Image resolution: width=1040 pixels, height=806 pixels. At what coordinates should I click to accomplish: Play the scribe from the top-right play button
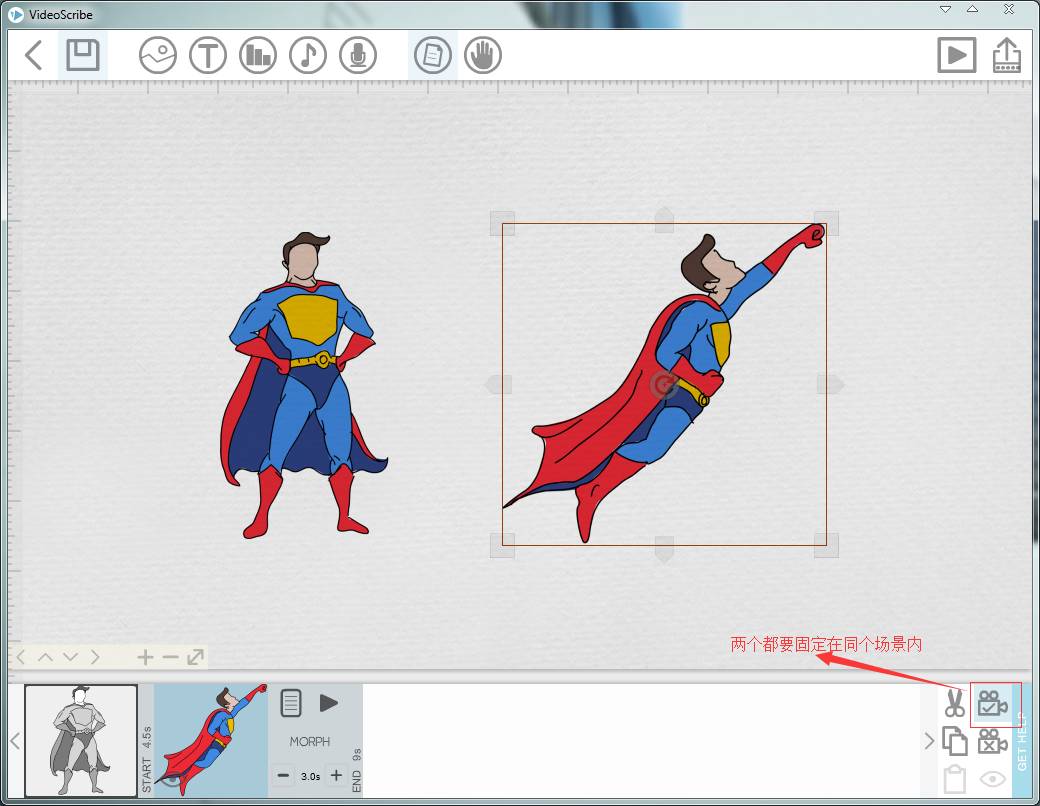956,55
